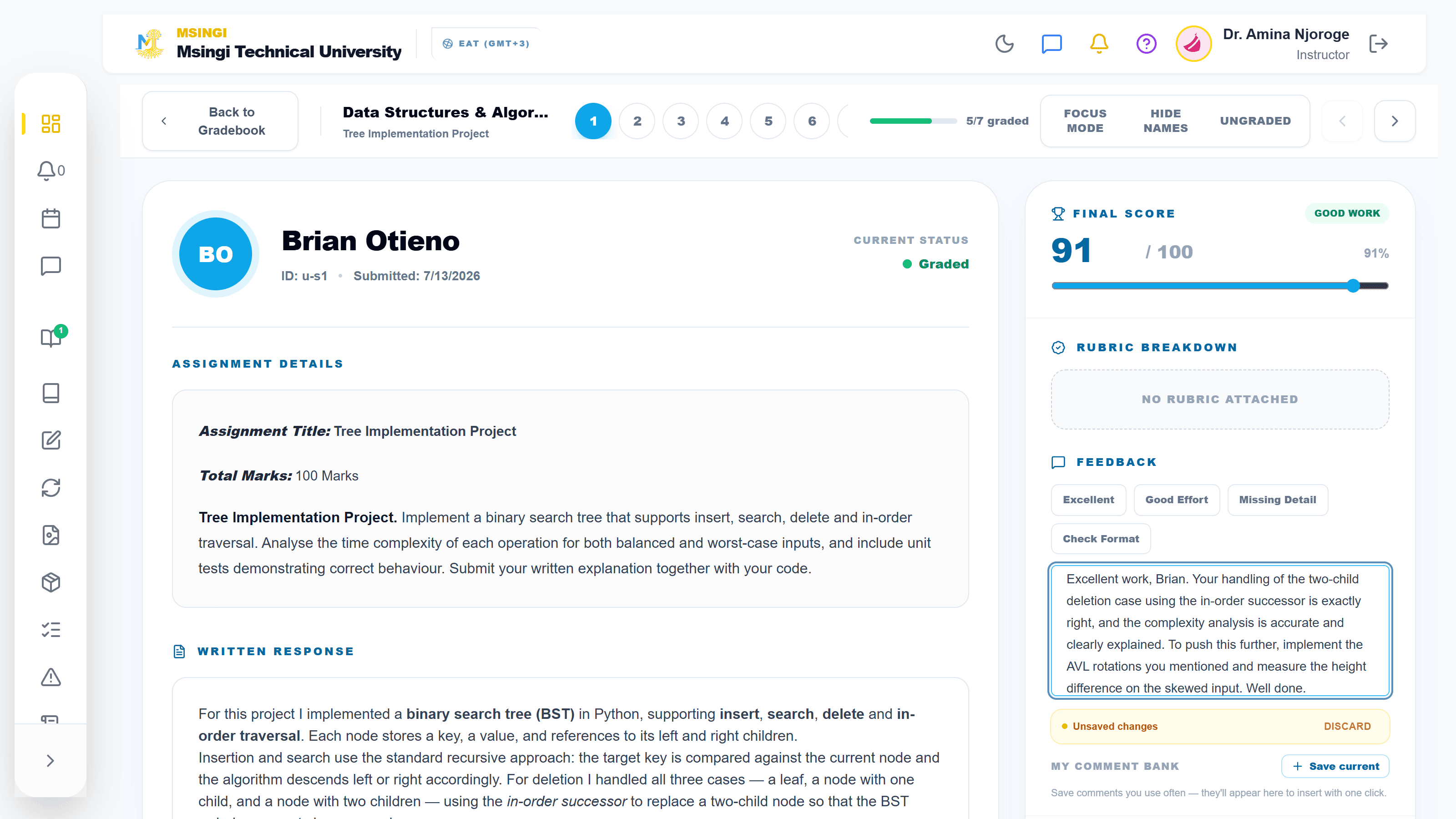The image size is (1456, 819).
Task: Open the warning triangle icon in sidebar
Action: 51,677
